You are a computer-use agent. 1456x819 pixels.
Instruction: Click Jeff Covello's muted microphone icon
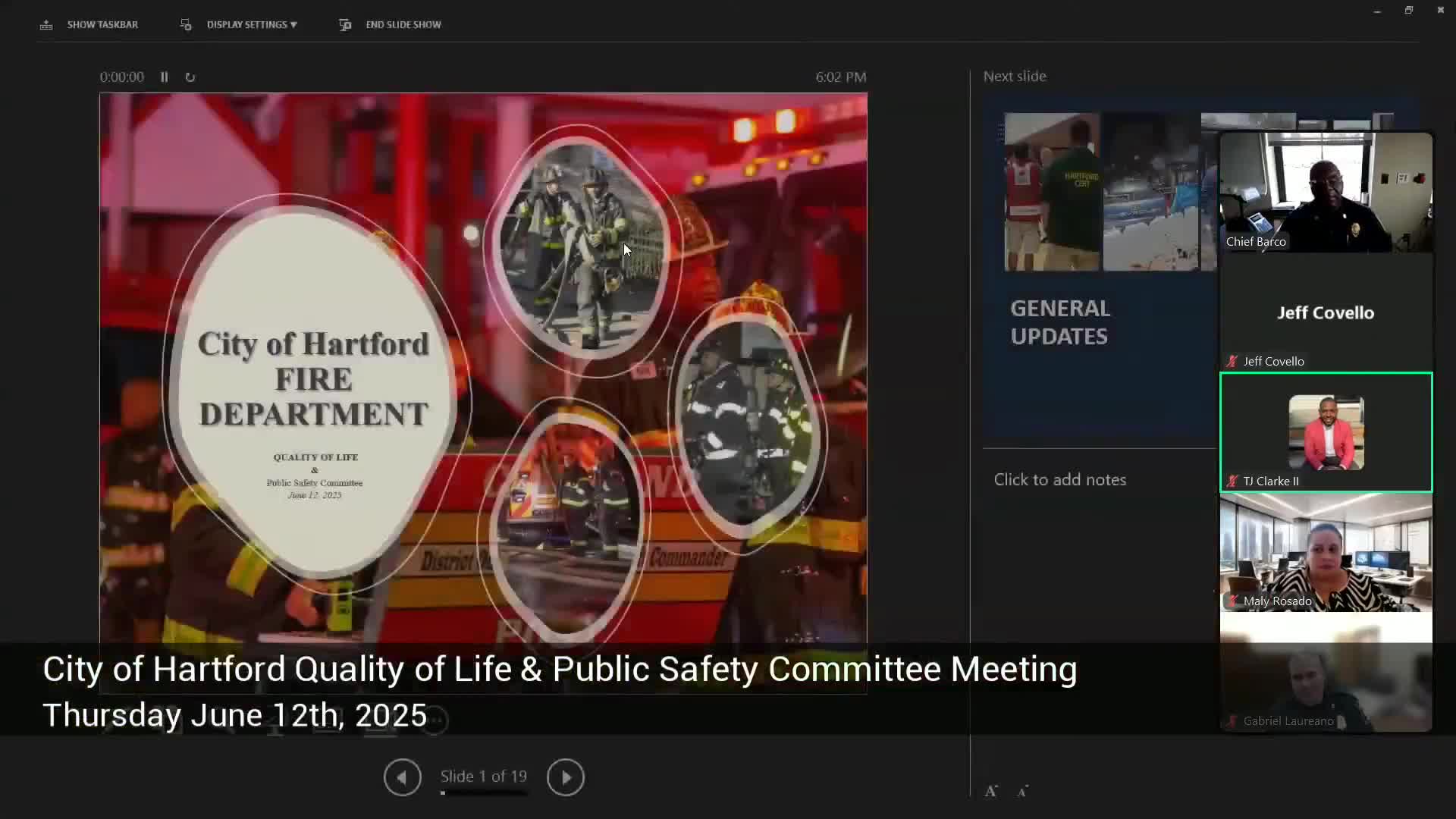click(x=1232, y=362)
